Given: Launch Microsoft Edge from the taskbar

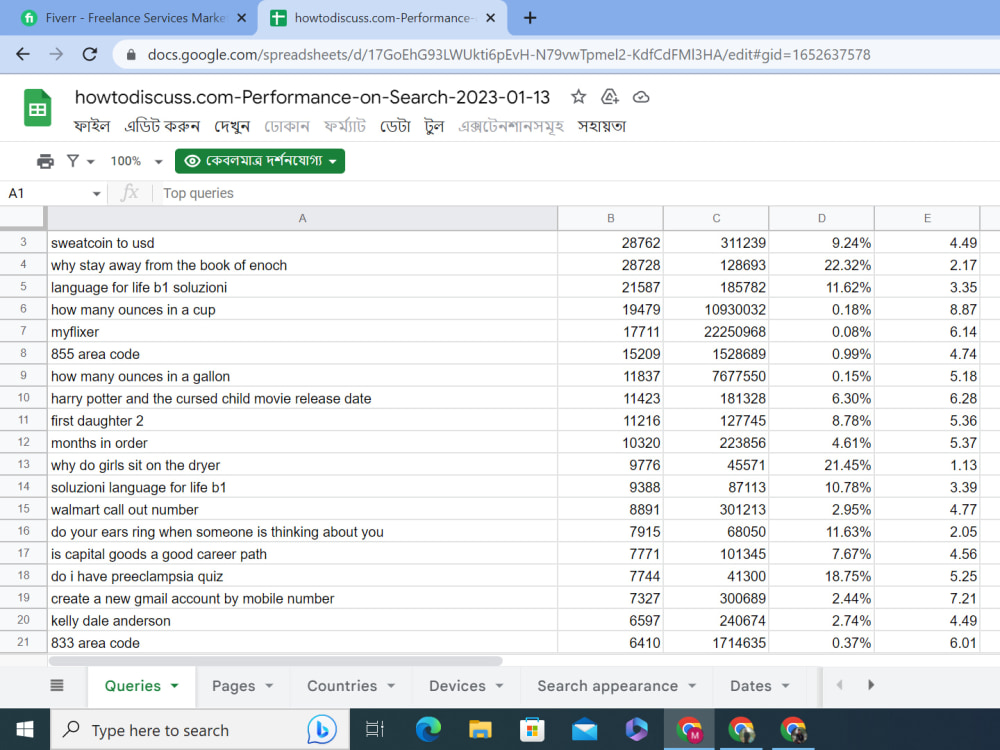Looking at the screenshot, I should coord(428,729).
